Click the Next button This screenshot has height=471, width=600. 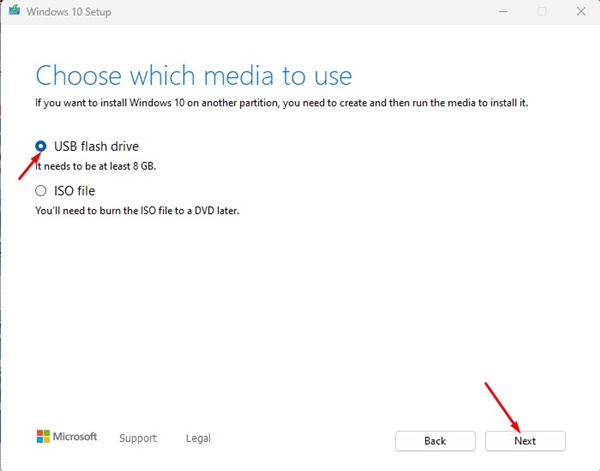coord(525,441)
